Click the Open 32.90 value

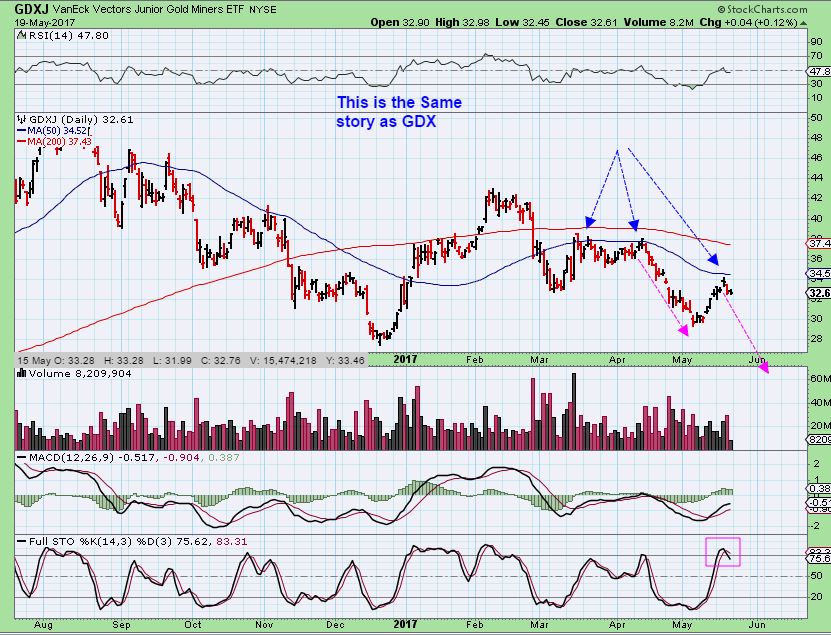(x=400, y=22)
